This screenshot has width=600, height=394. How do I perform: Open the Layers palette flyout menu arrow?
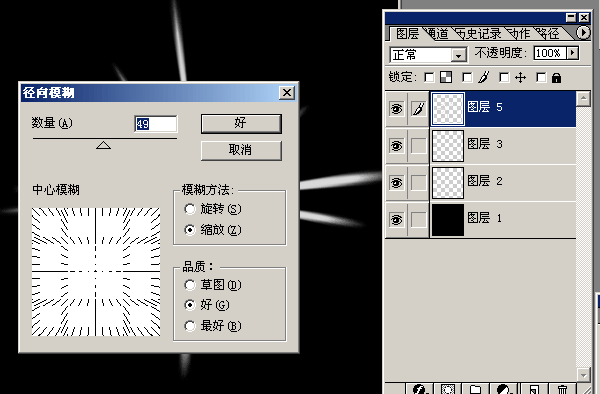coord(583,33)
